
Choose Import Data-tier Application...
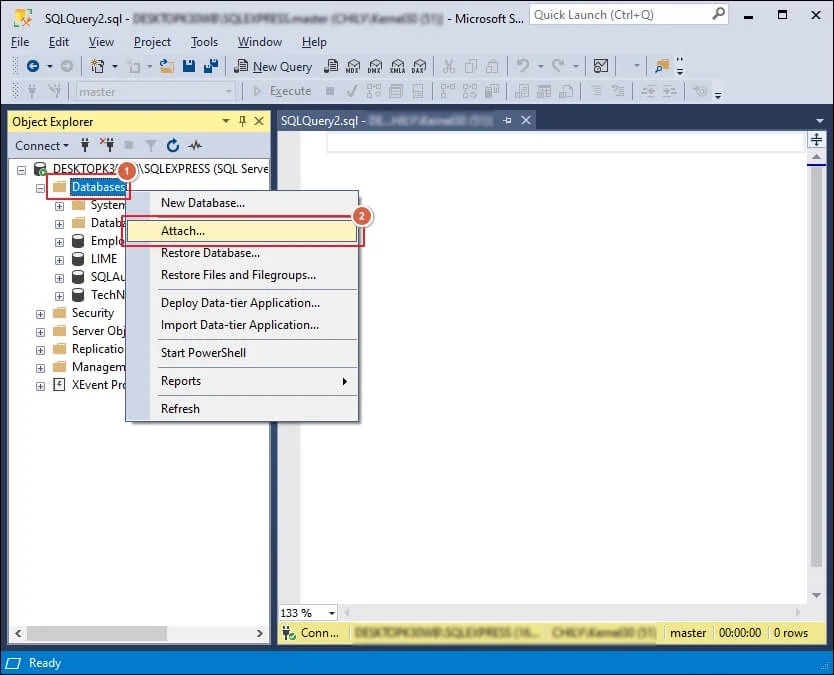pyautogui.click(x=243, y=325)
